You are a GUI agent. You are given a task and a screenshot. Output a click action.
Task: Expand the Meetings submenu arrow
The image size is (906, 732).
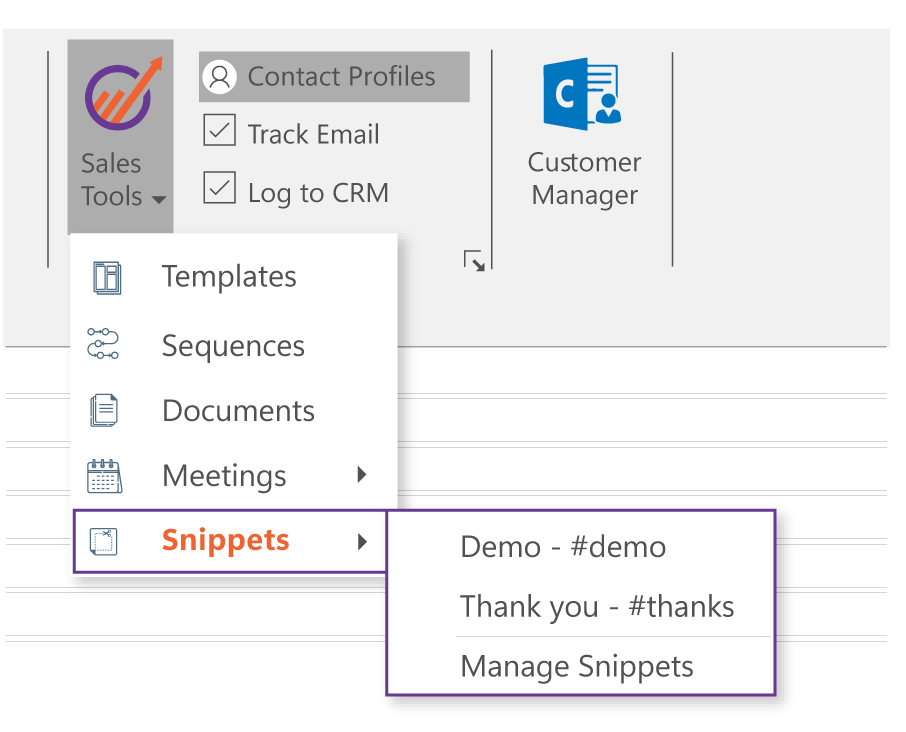[362, 475]
